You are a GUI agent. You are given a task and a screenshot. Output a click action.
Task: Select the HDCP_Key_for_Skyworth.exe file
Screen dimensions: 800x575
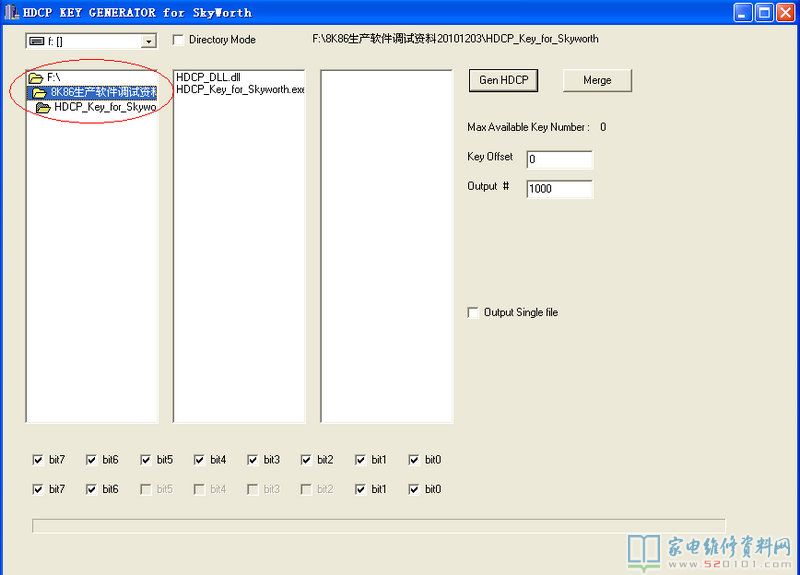(240, 89)
